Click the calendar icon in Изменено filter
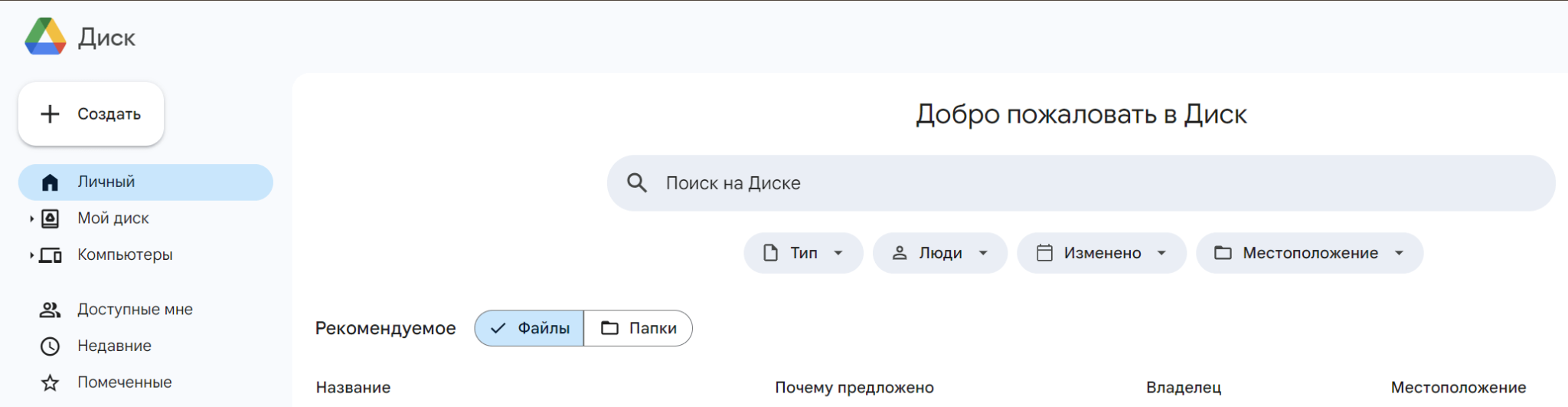 pyautogui.click(x=1044, y=252)
